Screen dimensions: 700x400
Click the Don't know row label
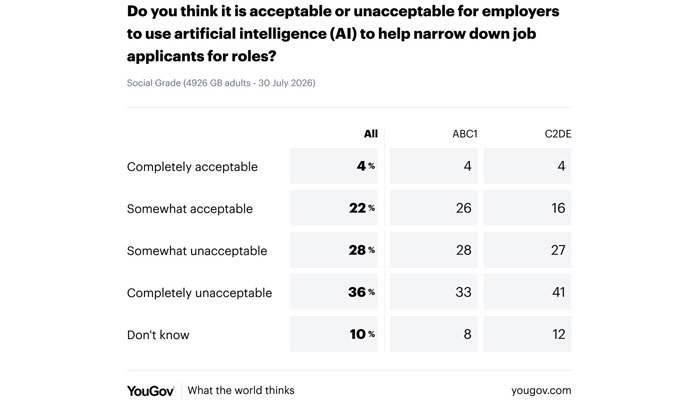[158, 335]
